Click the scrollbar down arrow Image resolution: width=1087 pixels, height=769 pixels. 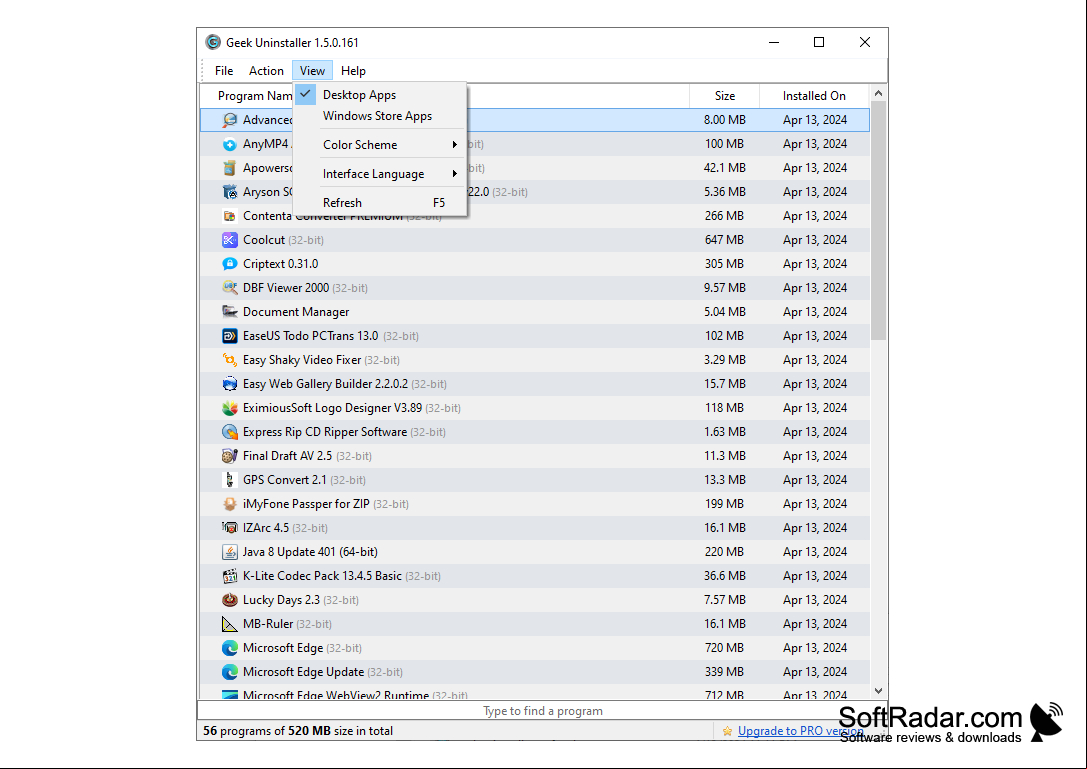878,691
